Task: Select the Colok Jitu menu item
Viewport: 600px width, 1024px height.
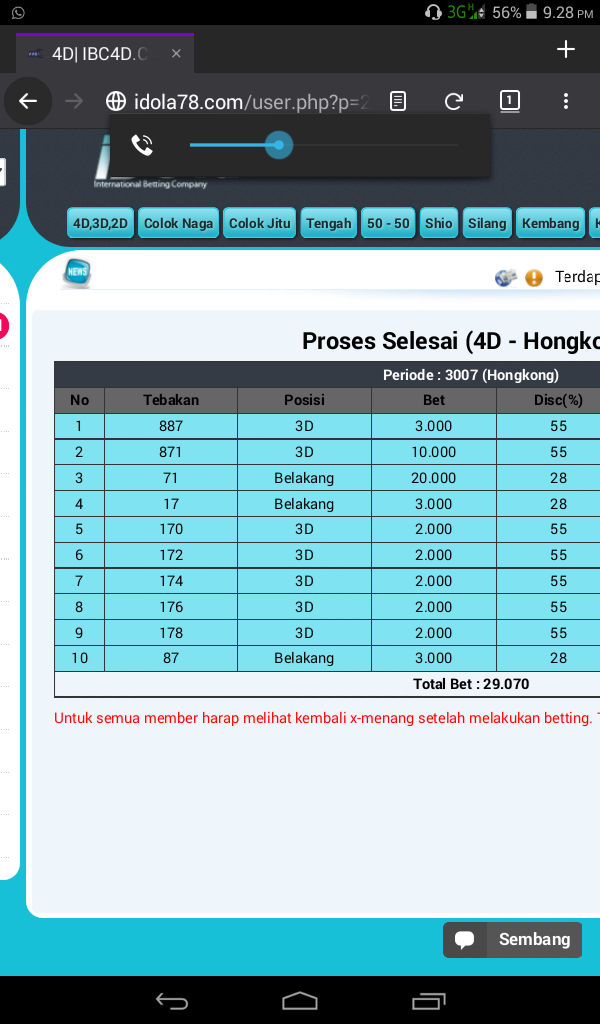Action: point(260,223)
